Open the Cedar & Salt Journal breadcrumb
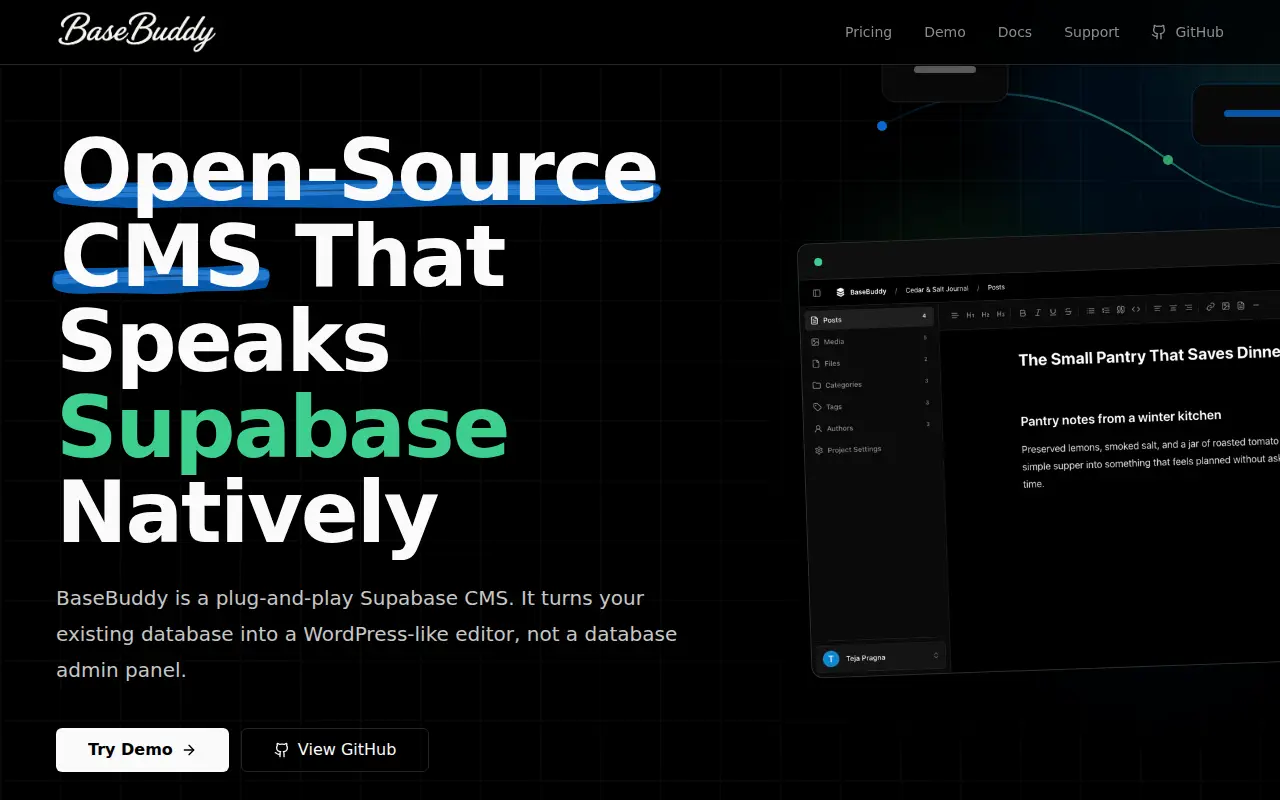Screen dimensions: 1280x800 pos(937,289)
